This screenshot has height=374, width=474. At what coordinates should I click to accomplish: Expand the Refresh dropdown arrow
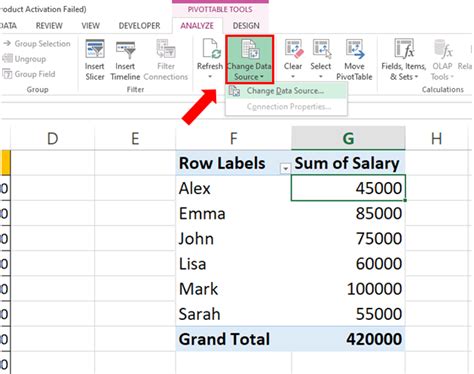click(210, 77)
